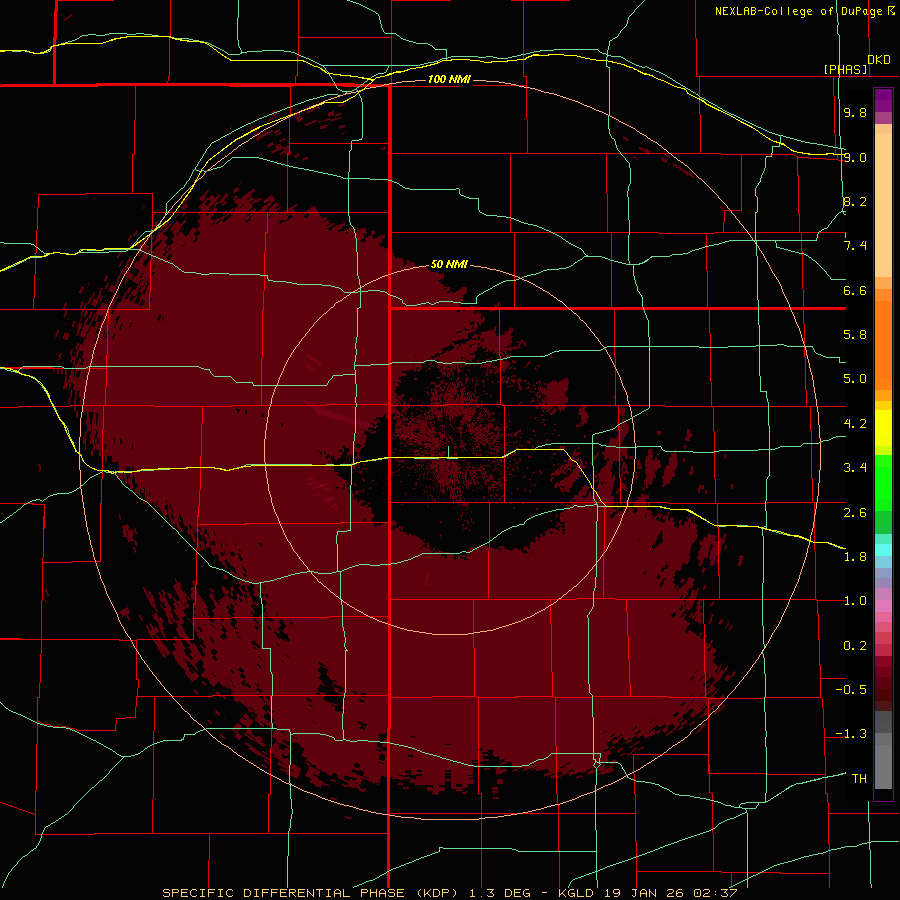The image size is (900, 900).
Task: Click the 5.8 scale value
Action: click(x=855, y=335)
